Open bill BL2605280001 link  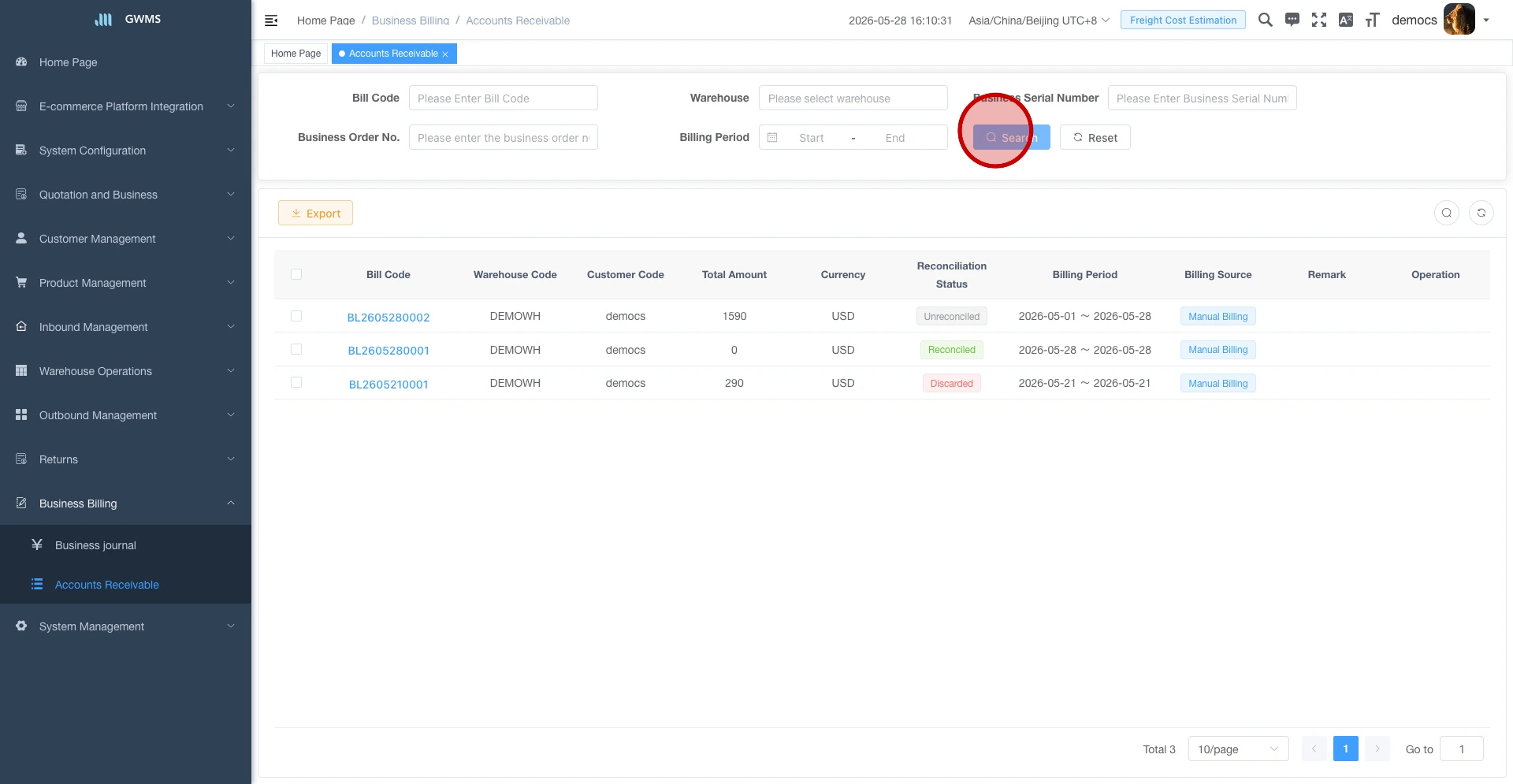[x=388, y=350]
